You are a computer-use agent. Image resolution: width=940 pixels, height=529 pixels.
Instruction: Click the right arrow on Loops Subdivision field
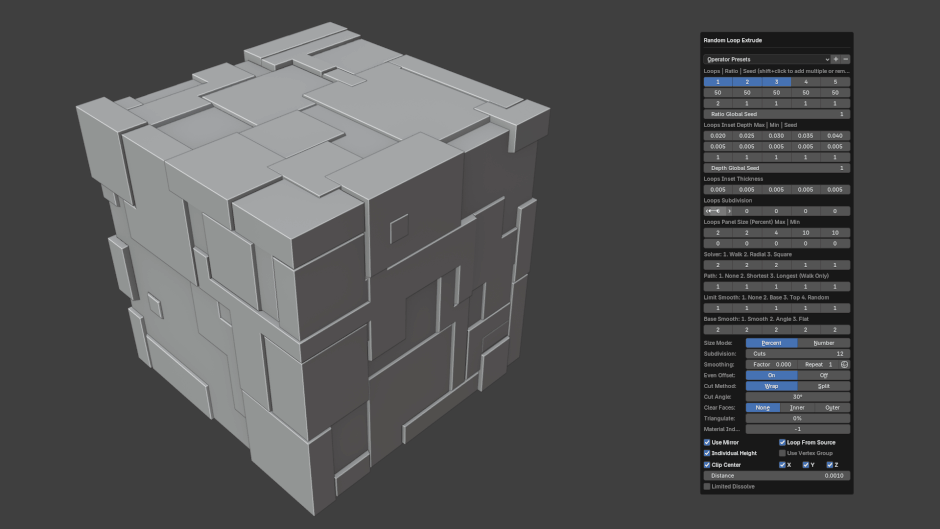pos(729,211)
